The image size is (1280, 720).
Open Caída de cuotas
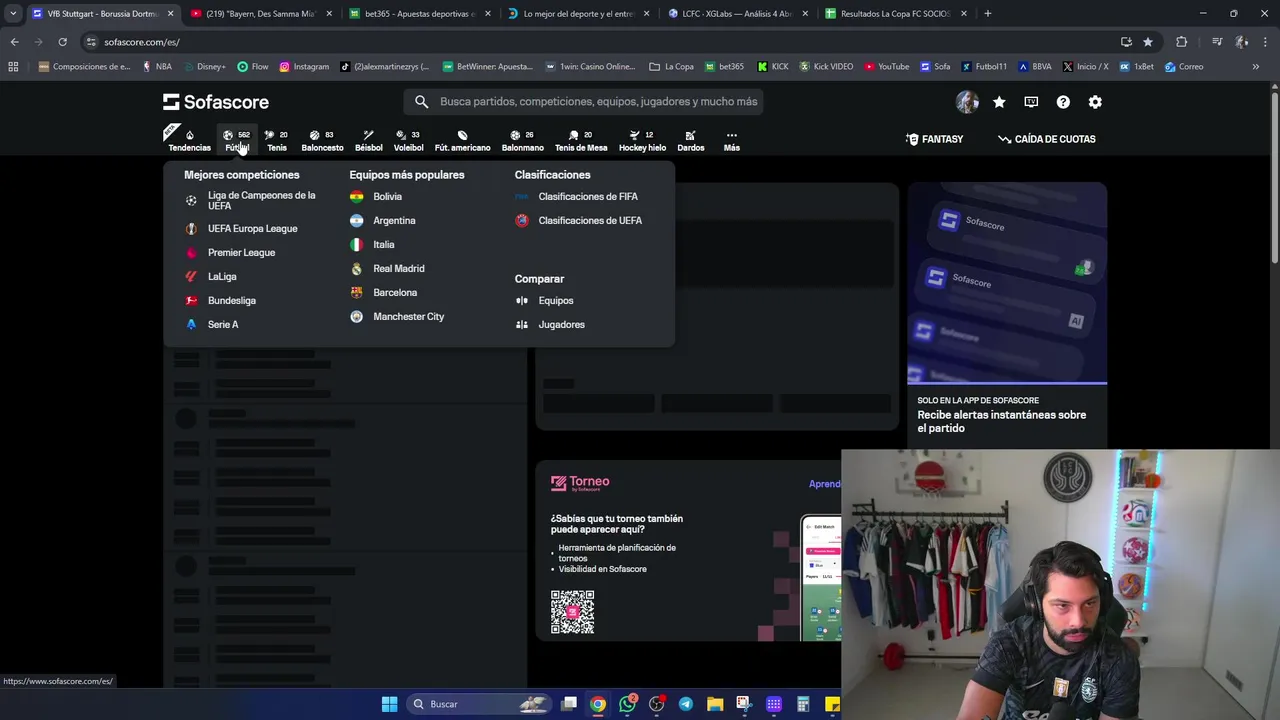pos(1047,139)
